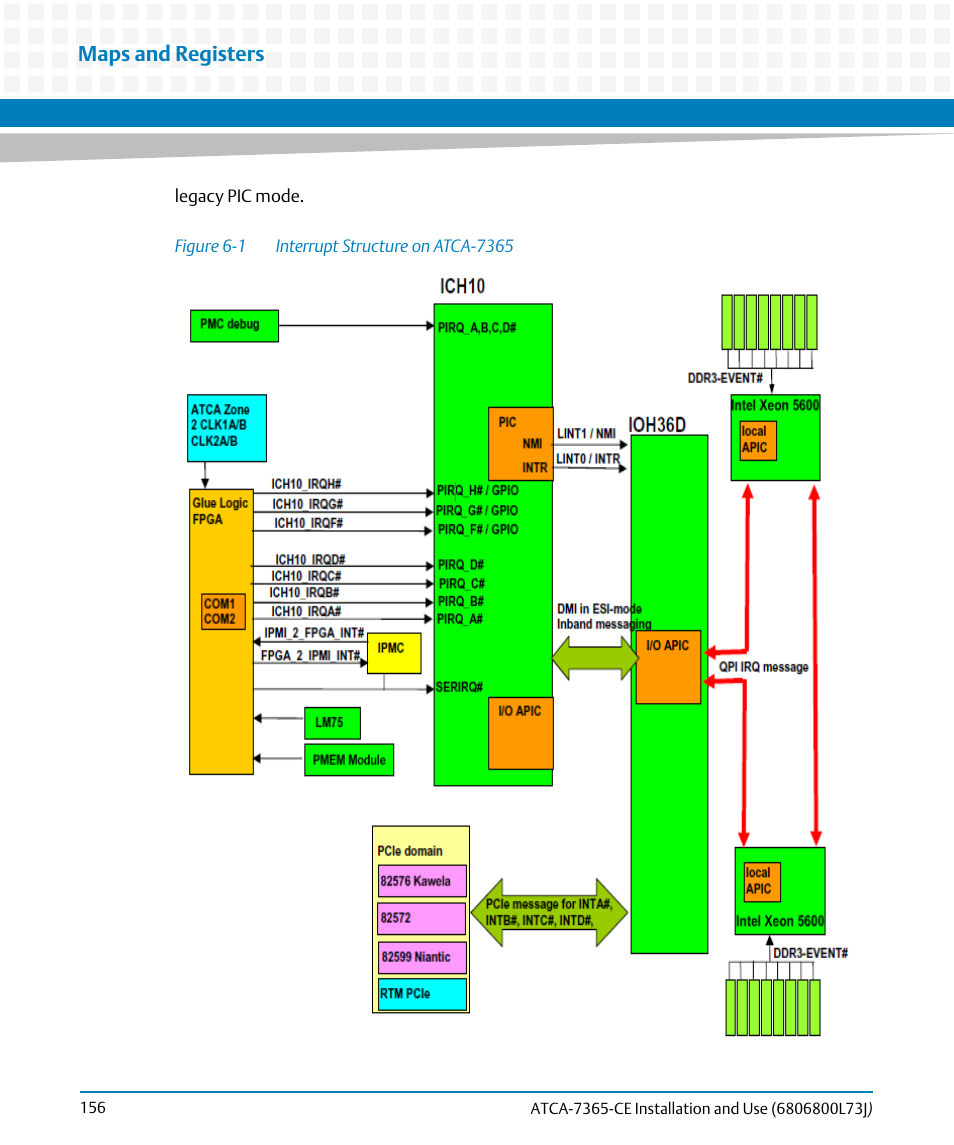Click the PCIe message for INTA# arrow

549,913
